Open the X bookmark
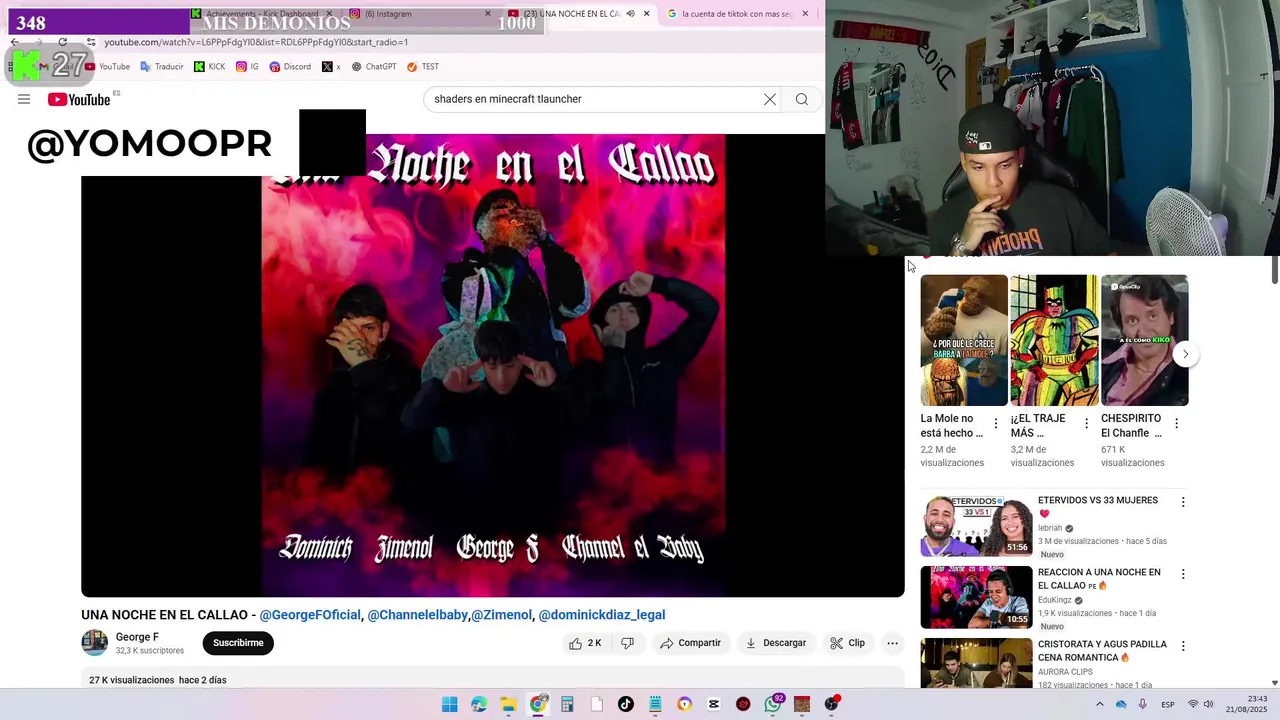This screenshot has height=720, width=1280. (331, 67)
